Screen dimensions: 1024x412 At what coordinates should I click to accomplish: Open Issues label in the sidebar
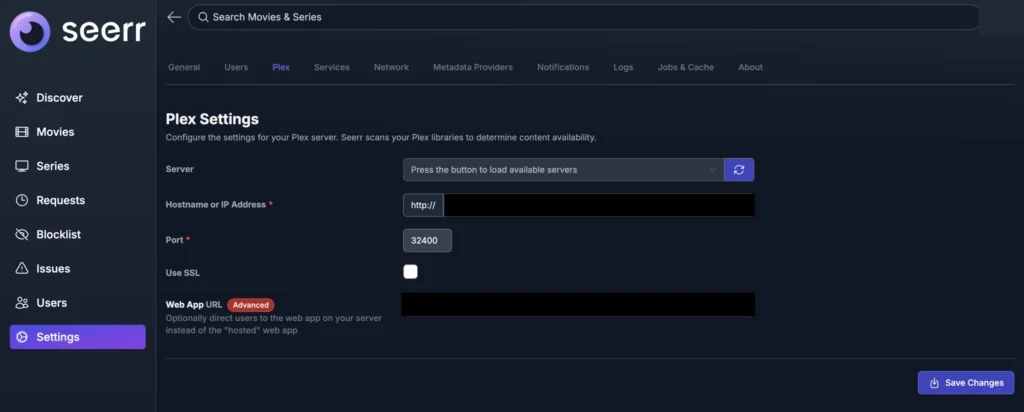pyautogui.click(x=54, y=268)
